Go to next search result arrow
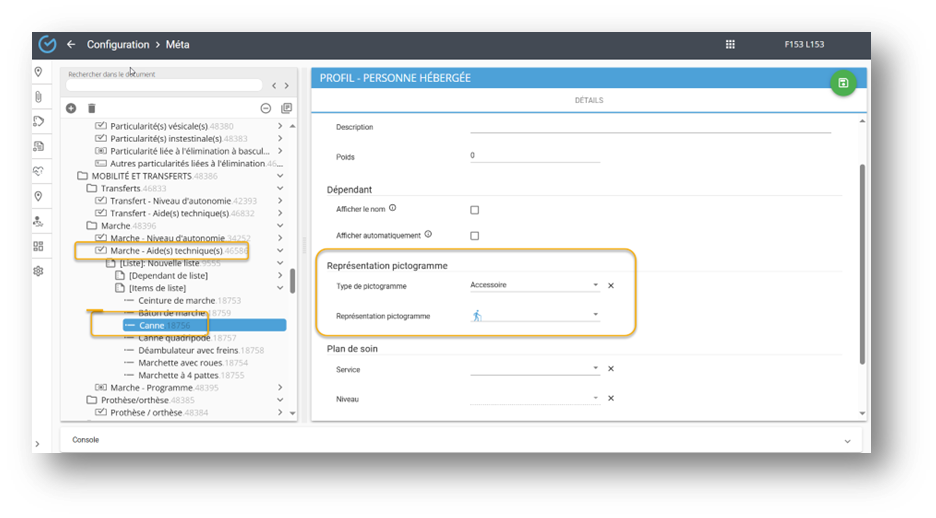The width and height of the screenshot is (936, 518). [x=286, y=86]
